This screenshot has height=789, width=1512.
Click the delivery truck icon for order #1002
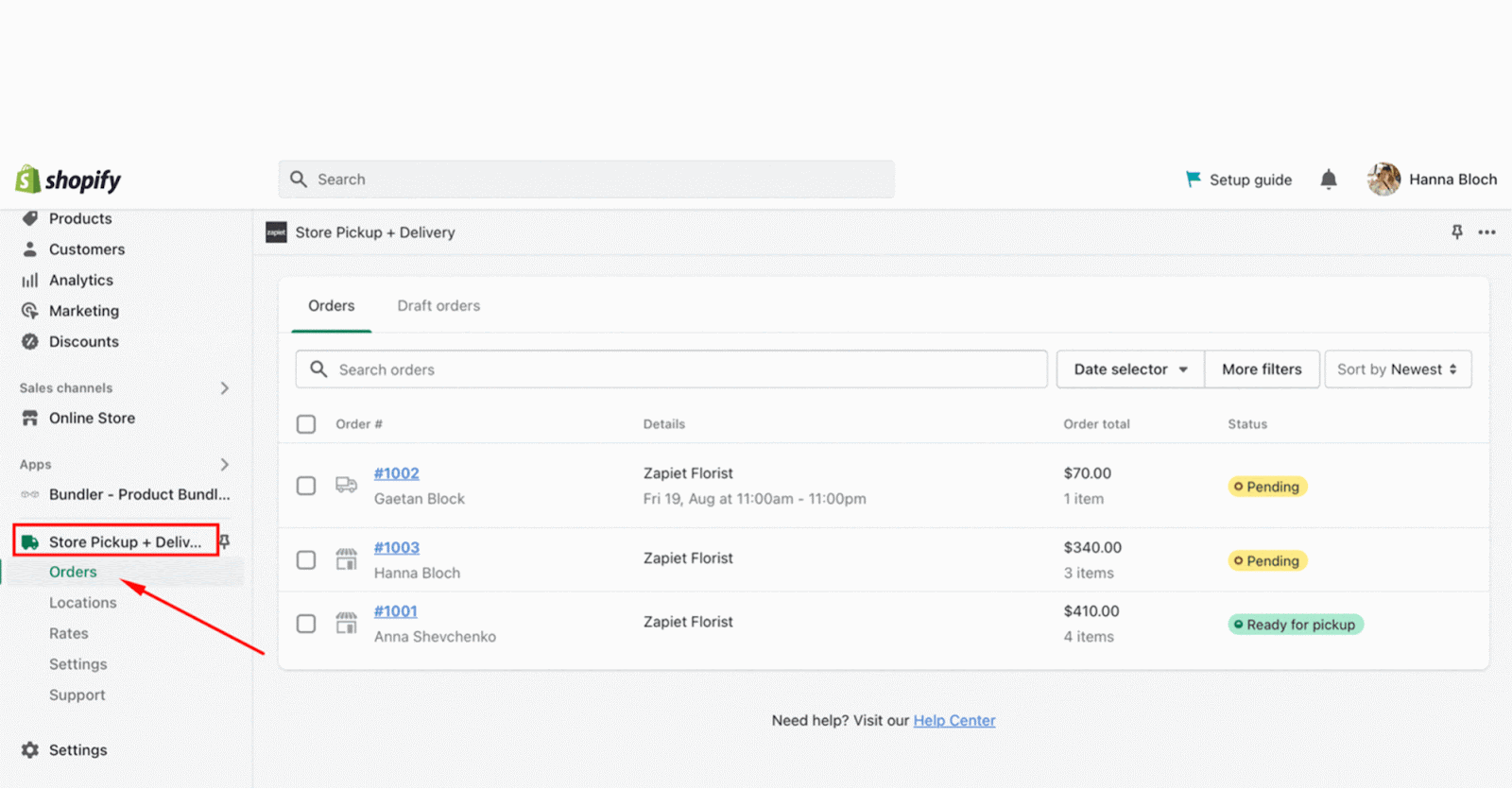click(347, 485)
